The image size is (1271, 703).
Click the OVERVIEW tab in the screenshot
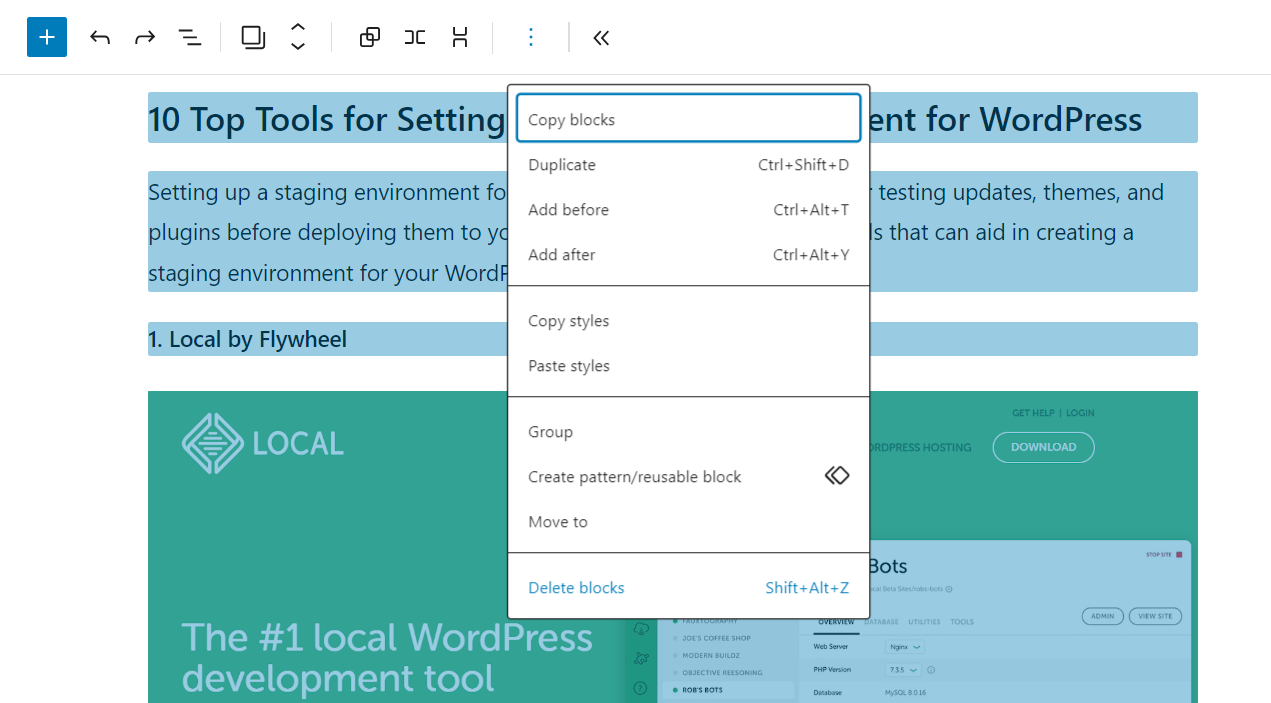click(x=836, y=622)
